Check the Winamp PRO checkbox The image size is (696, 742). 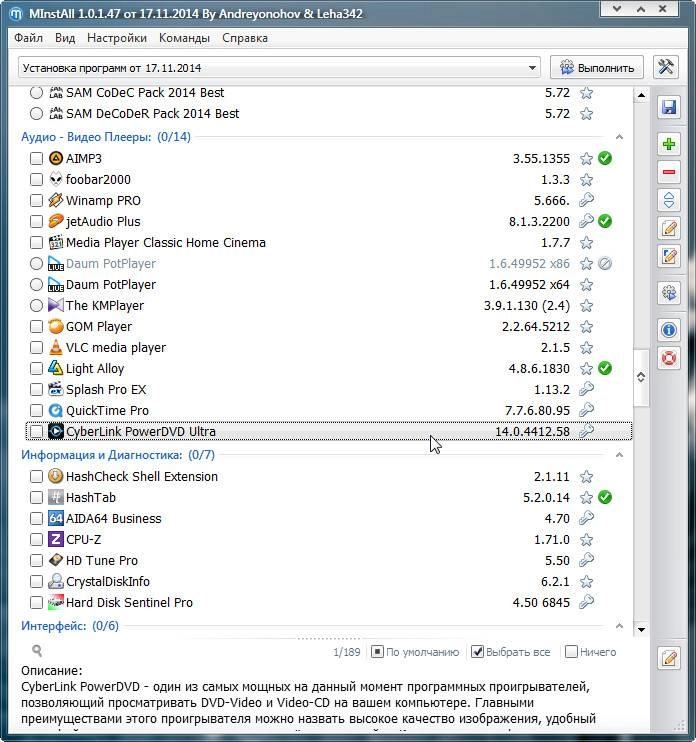36,201
